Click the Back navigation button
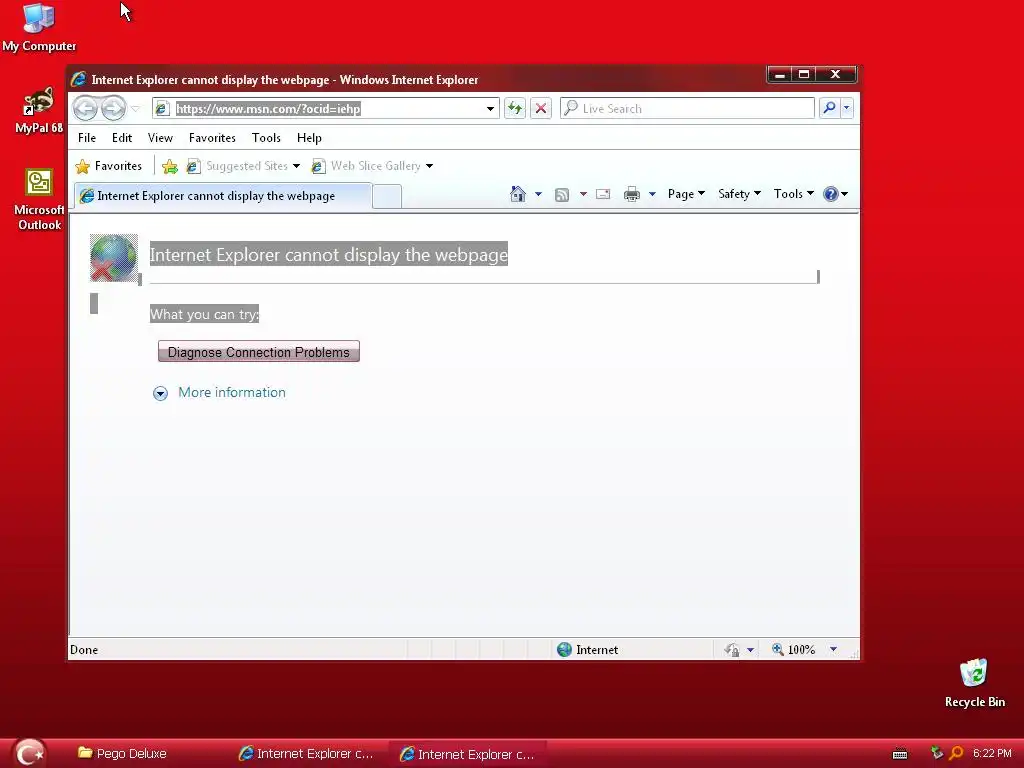The height and width of the screenshot is (768, 1024). tap(86, 108)
